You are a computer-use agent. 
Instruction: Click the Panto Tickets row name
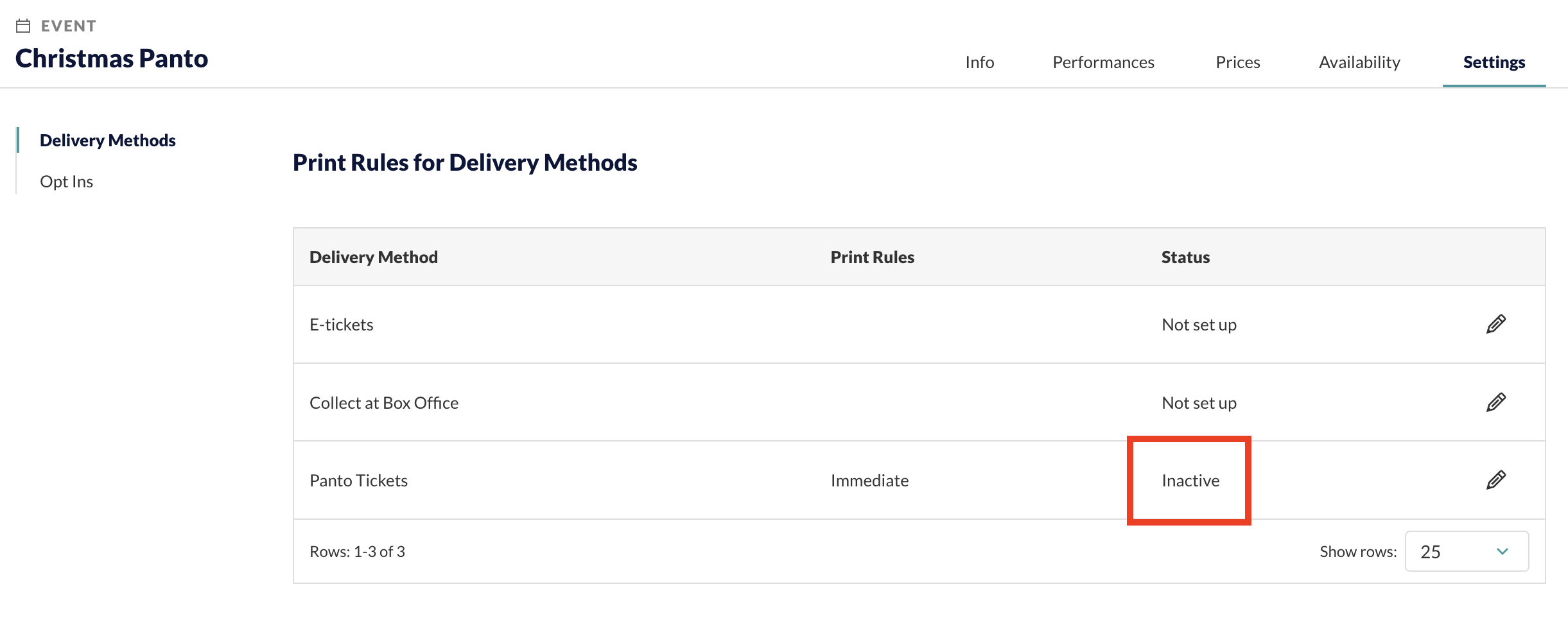[x=358, y=481]
